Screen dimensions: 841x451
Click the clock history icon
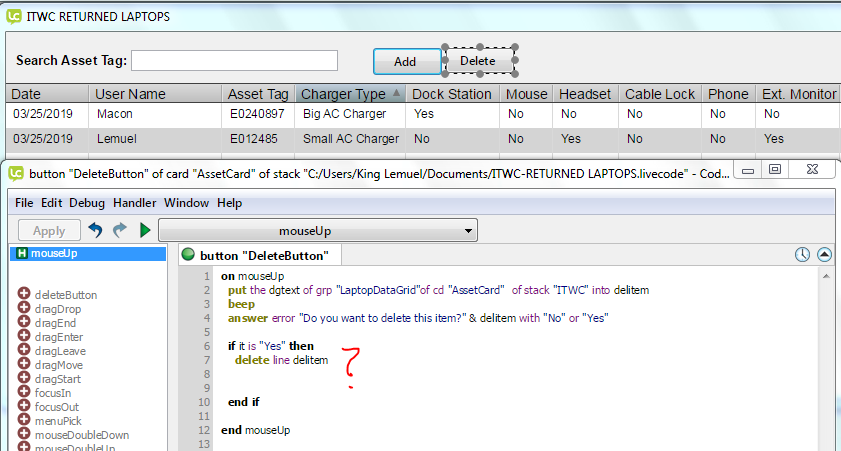click(x=802, y=255)
